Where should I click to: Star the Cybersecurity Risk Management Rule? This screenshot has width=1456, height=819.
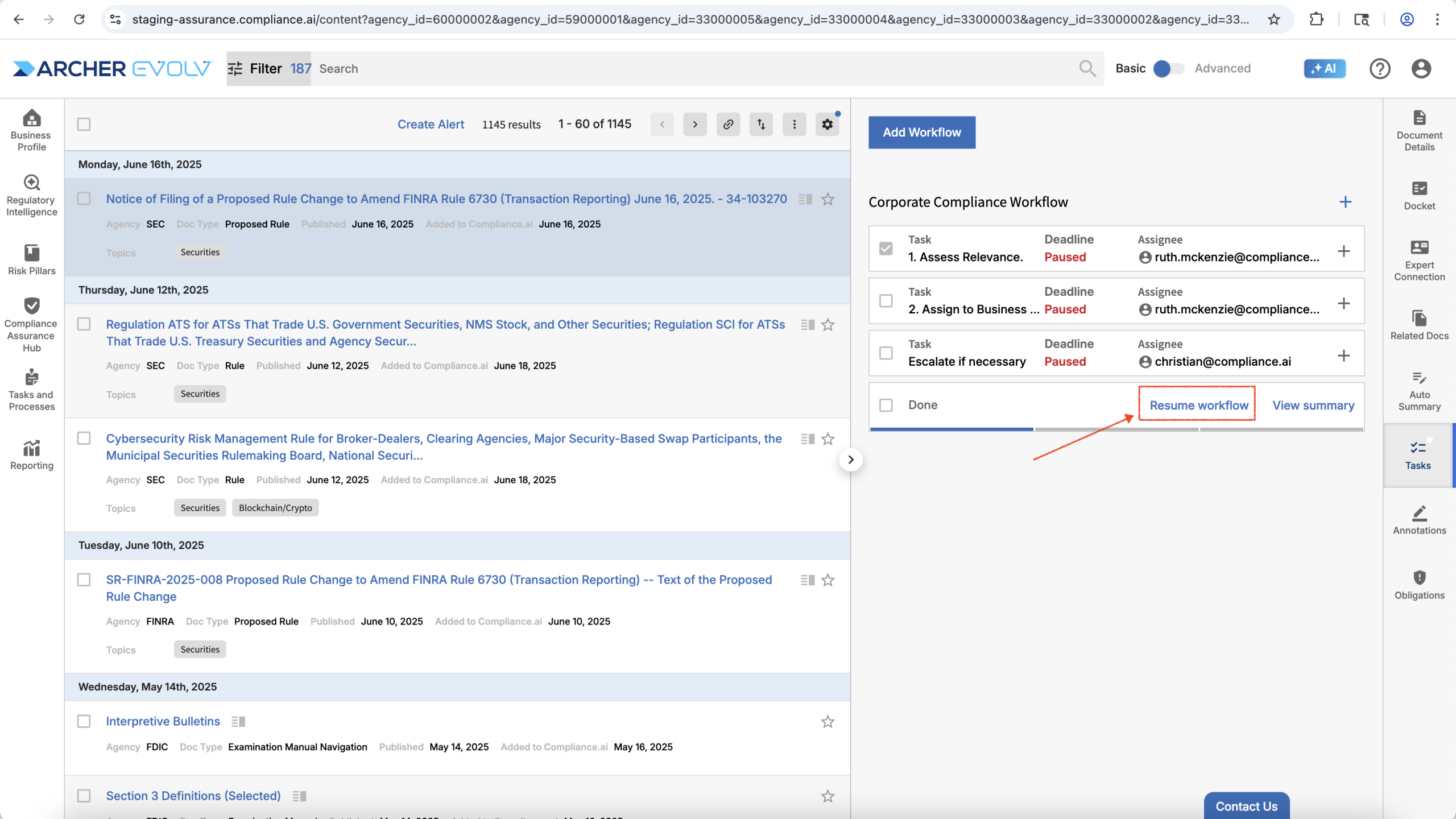[828, 439]
